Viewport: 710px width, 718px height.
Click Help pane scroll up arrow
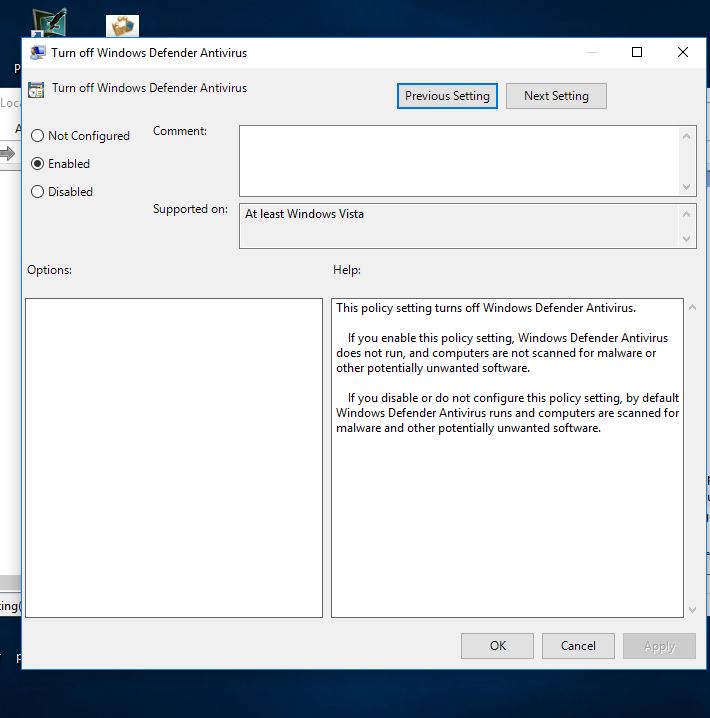tap(693, 308)
